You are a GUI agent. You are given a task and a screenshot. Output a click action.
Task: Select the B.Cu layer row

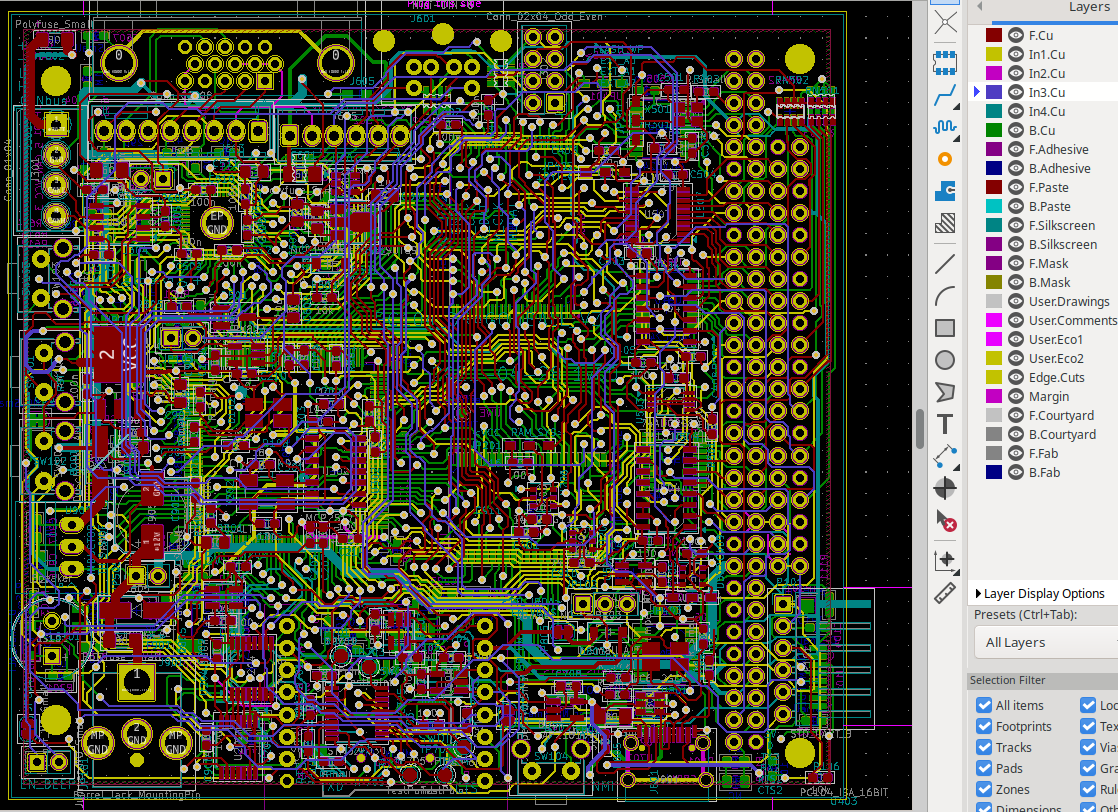tap(1041, 130)
